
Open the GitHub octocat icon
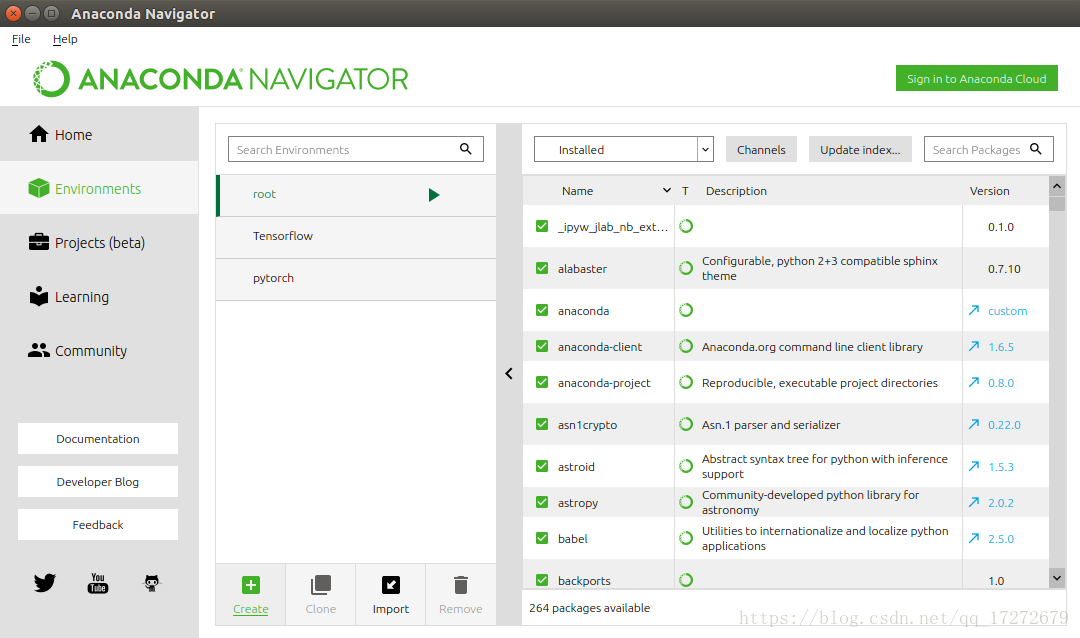tap(152, 583)
